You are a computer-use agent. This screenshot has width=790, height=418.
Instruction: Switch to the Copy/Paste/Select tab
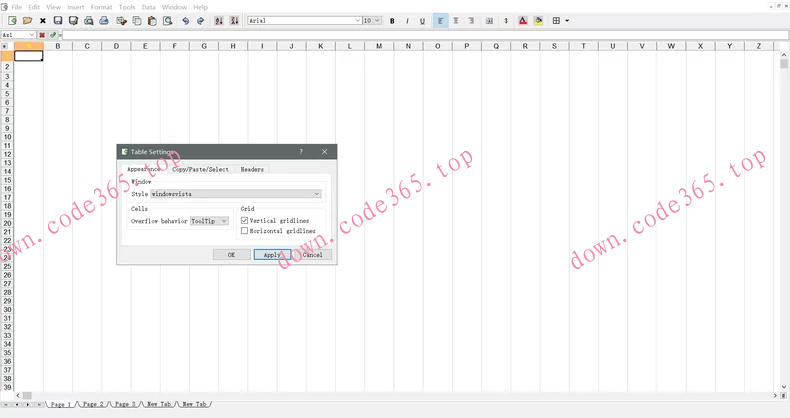tap(201, 169)
